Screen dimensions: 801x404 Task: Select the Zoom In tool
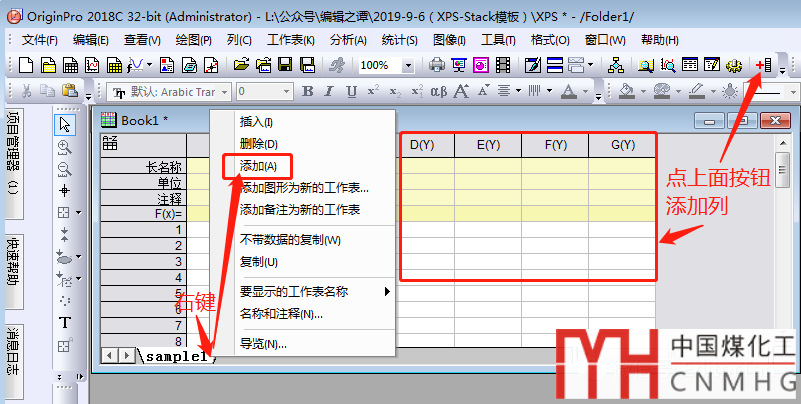pos(64,147)
